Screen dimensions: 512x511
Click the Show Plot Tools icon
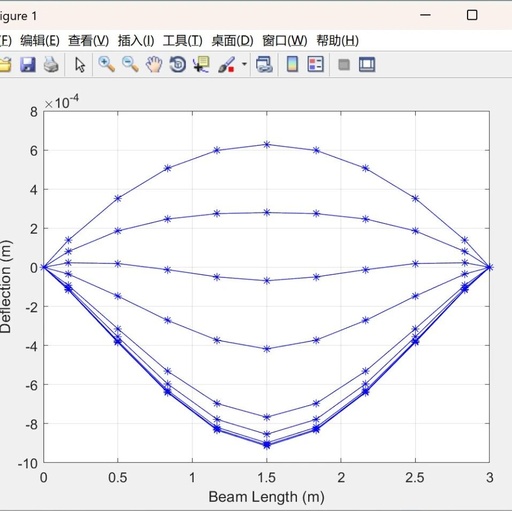pos(367,64)
